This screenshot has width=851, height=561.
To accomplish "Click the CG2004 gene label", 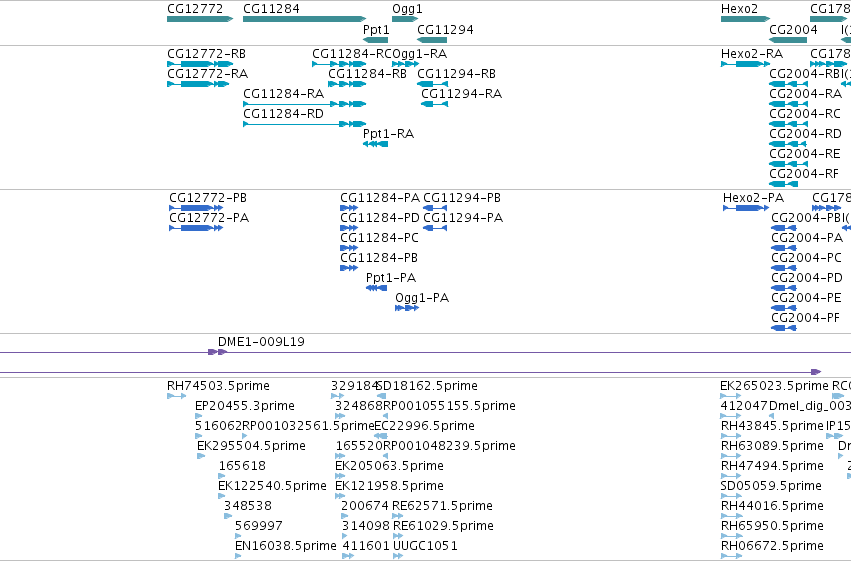I will click(793, 30).
